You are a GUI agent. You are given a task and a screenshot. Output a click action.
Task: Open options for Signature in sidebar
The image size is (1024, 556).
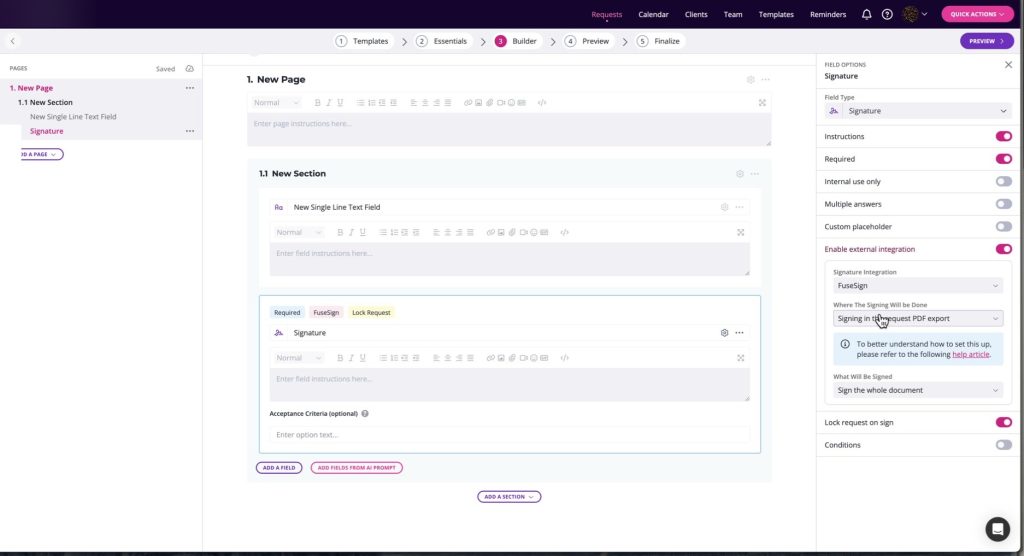pyautogui.click(x=189, y=131)
